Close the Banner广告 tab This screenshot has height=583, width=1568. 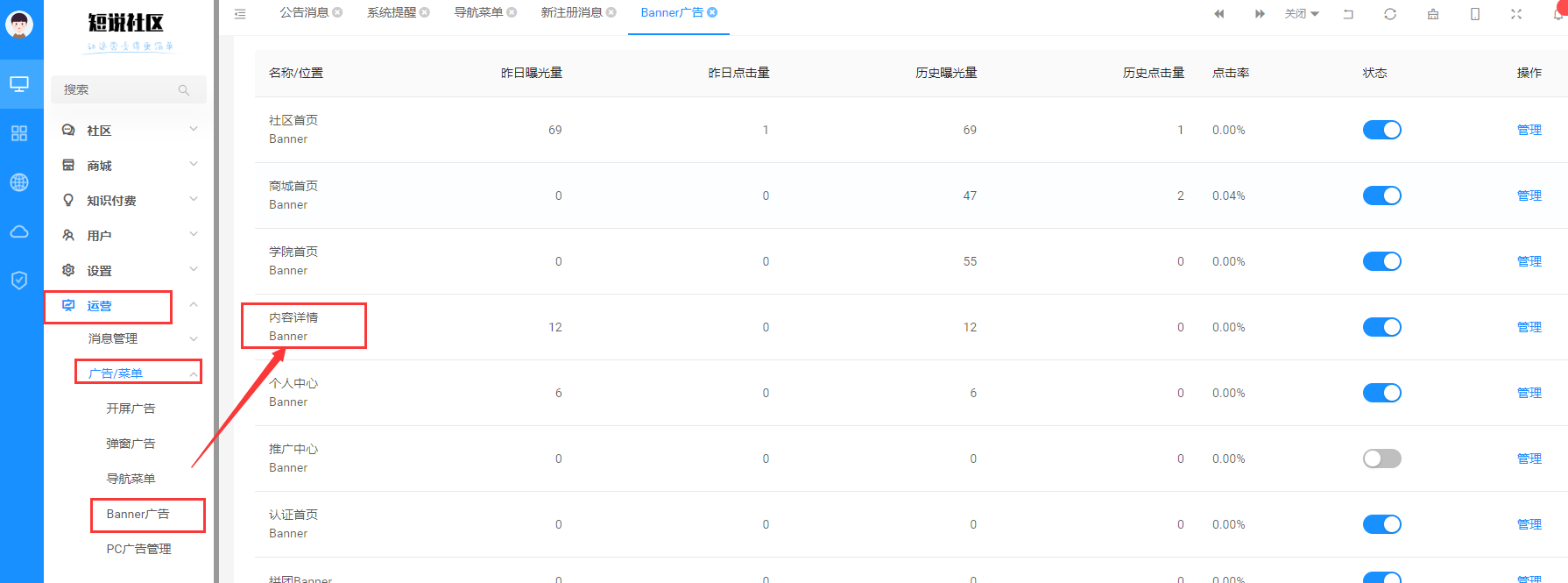click(712, 12)
